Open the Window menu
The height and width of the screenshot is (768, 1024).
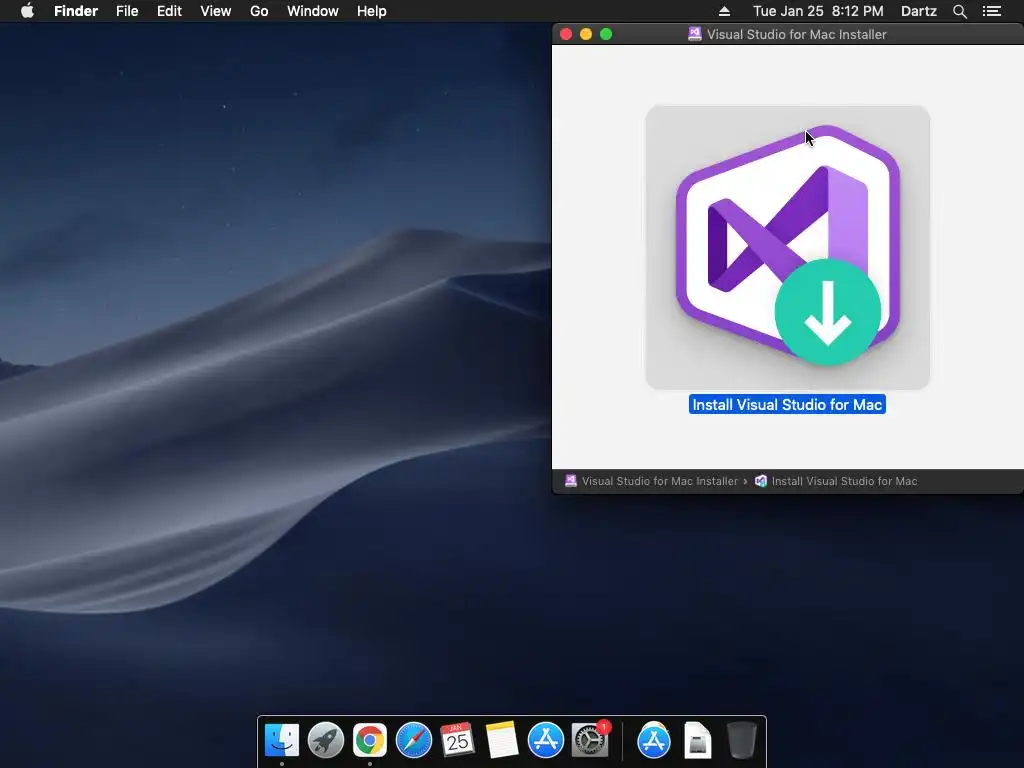(313, 11)
